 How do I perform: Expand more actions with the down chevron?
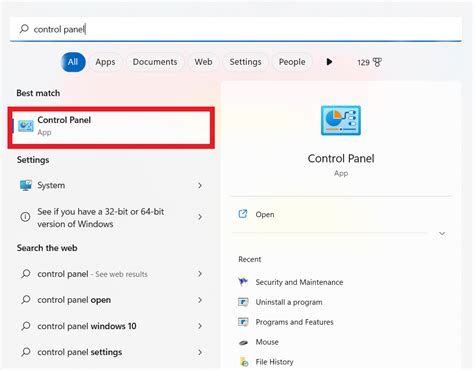[442, 233]
